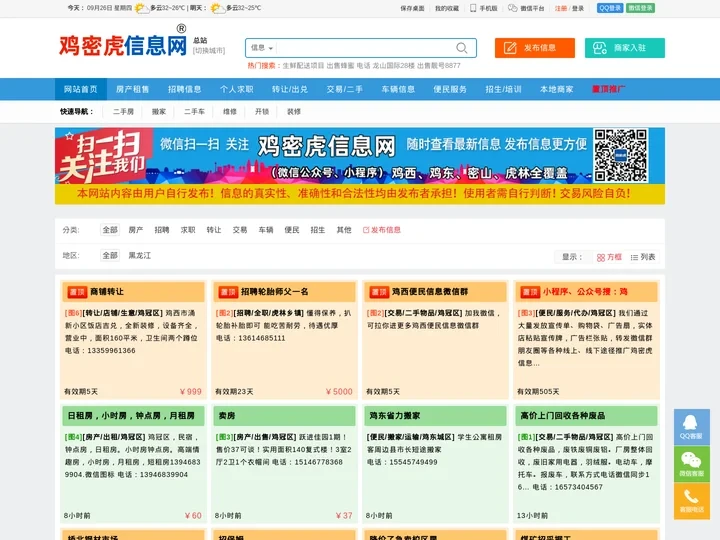720x540 pixels.
Task: Open the 招聘信息 navigation tab
Action: (x=185, y=89)
